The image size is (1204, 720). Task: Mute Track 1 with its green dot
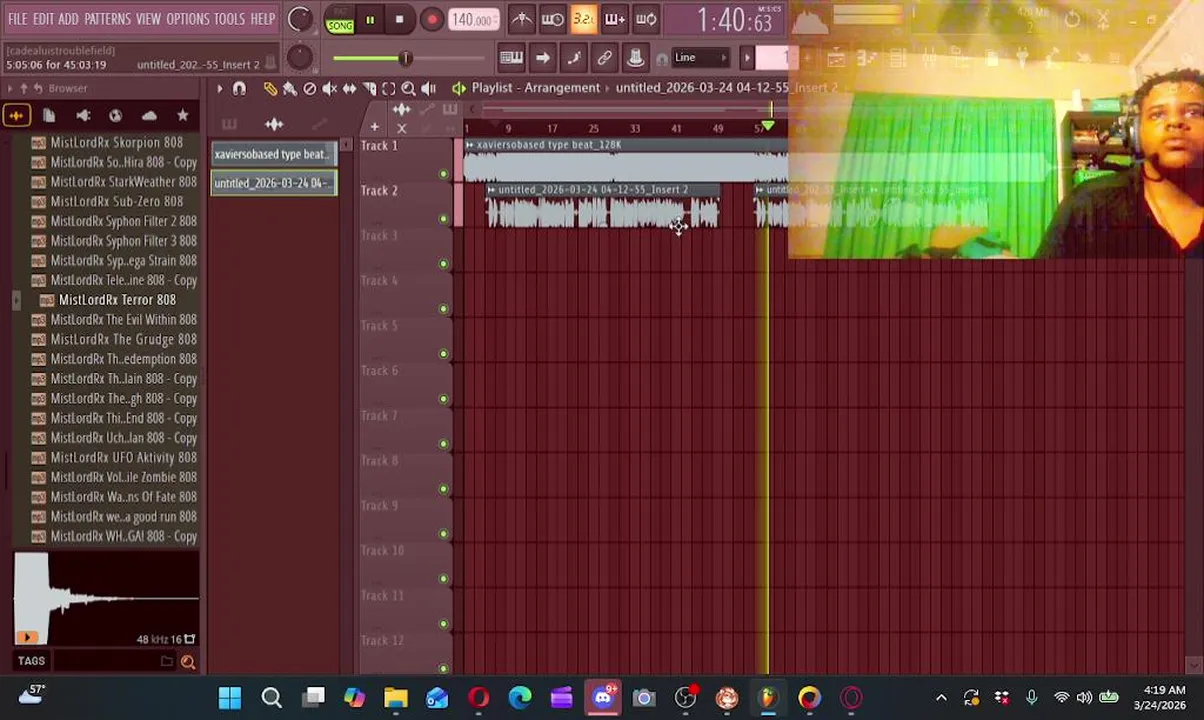pos(443,174)
